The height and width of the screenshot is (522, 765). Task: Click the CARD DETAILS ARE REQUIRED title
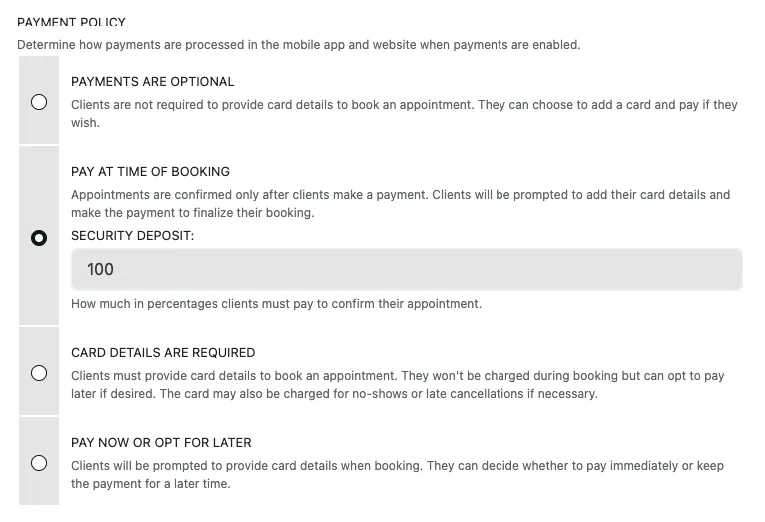[x=163, y=353]
